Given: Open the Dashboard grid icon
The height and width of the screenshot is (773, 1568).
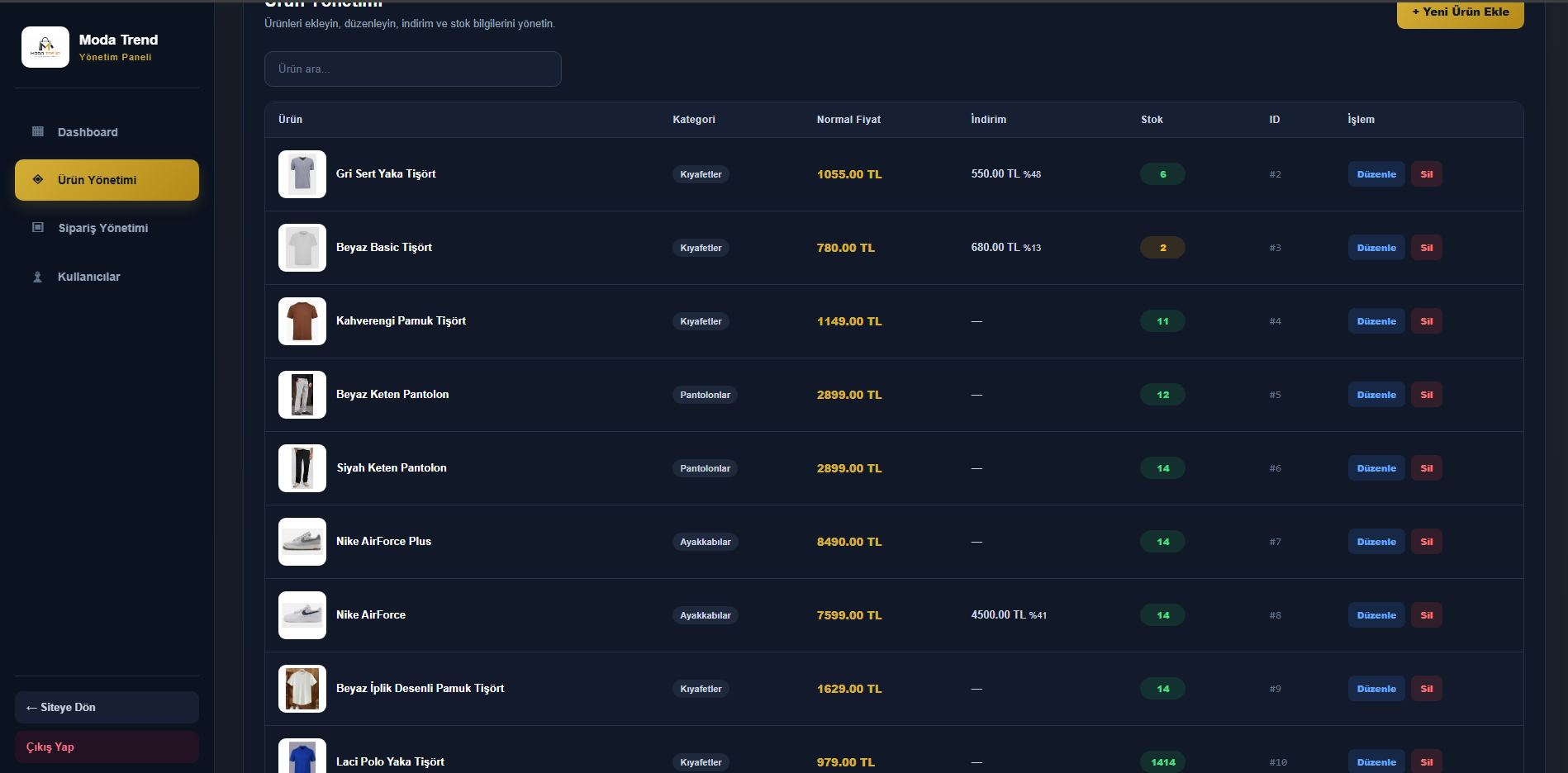Looking at the screenshot, I should coord(38,131).
